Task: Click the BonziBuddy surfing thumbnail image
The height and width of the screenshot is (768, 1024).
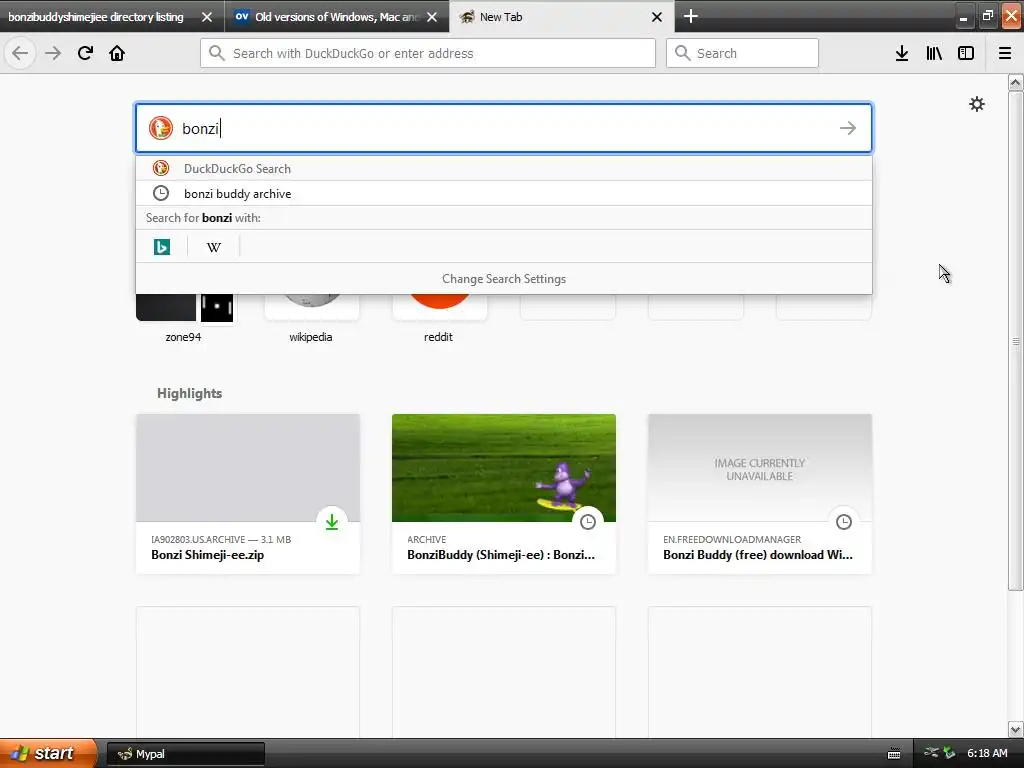Action: pos(504,468)
